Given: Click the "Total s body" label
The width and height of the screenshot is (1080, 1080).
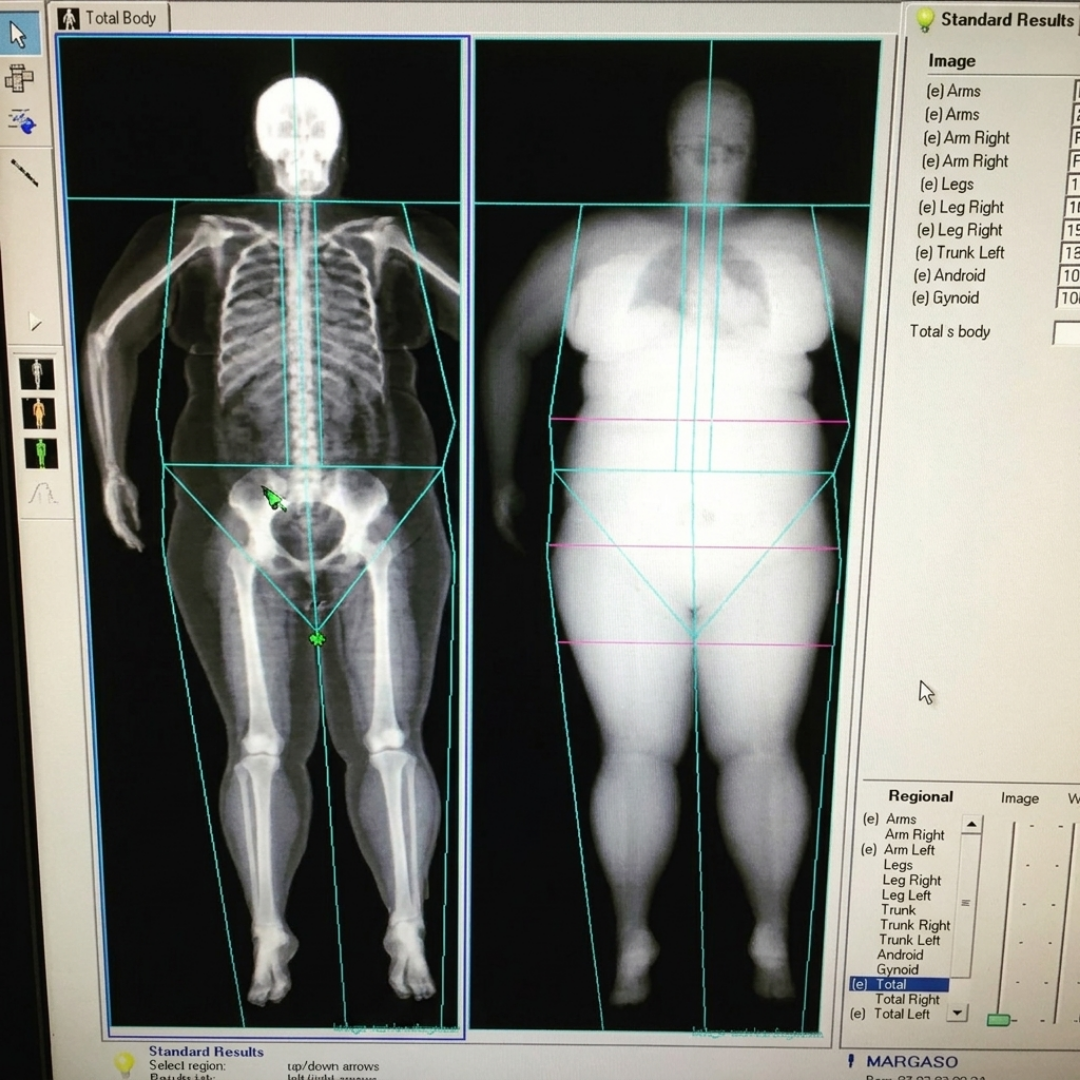Looking at the screenshot, I should (x=950, y=332).
